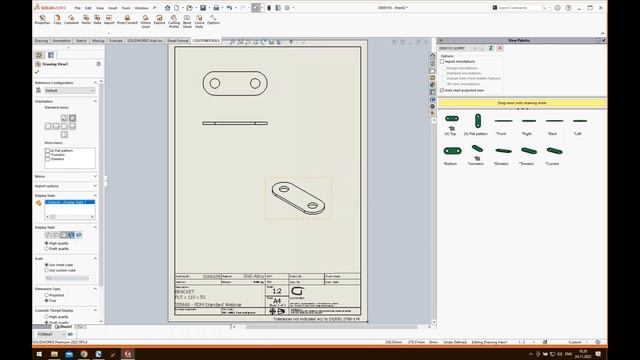Select the Default Display State entry
The width and height of the screenshot is (640, 360).
click(70, 202)
